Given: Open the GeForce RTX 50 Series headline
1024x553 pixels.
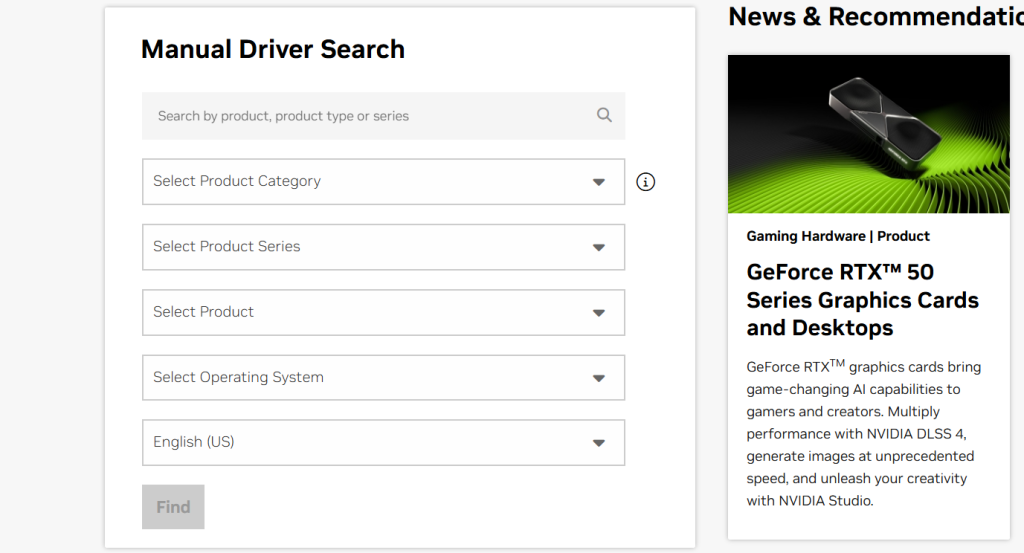Looking at the screenshot, I should pyautogui.click(x=862, y=300).
